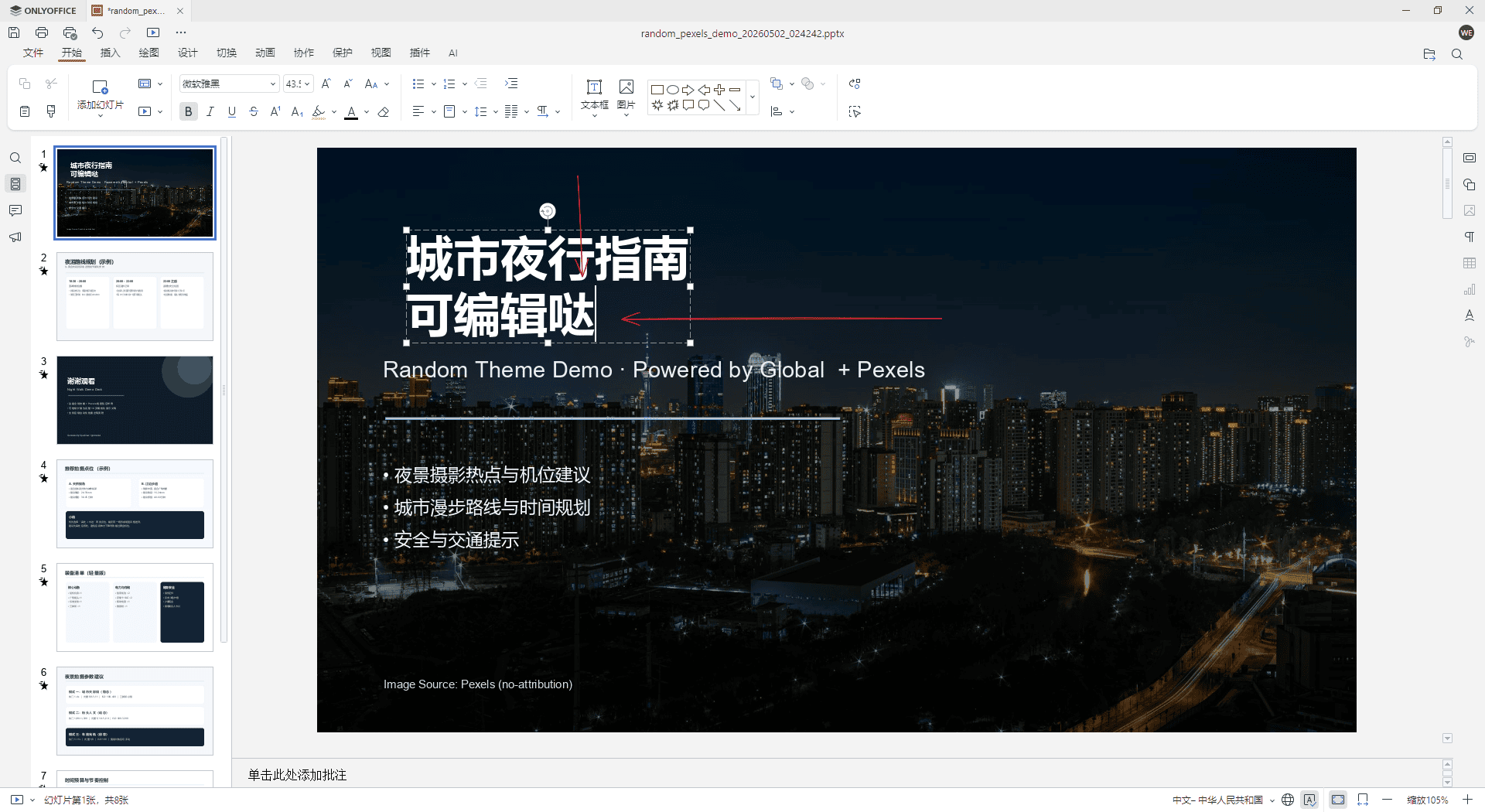The height and width of the screenshot is (812, 1485).
Task: Click the replace icon in the toolbar
Action: (855, 84)
